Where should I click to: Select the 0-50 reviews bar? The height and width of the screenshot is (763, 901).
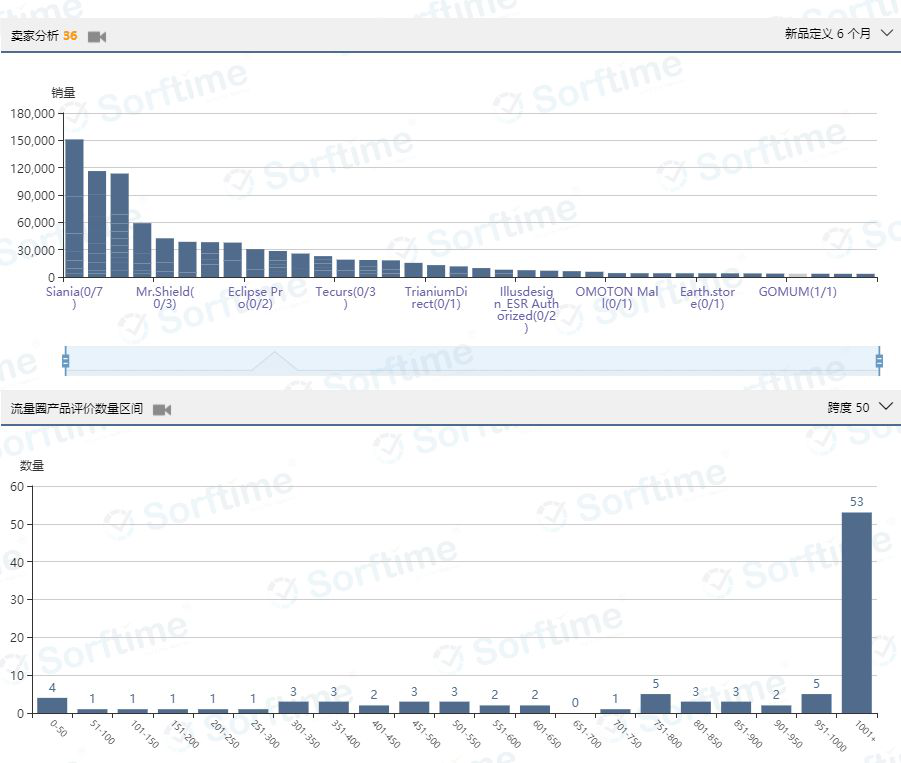[52, 705]
